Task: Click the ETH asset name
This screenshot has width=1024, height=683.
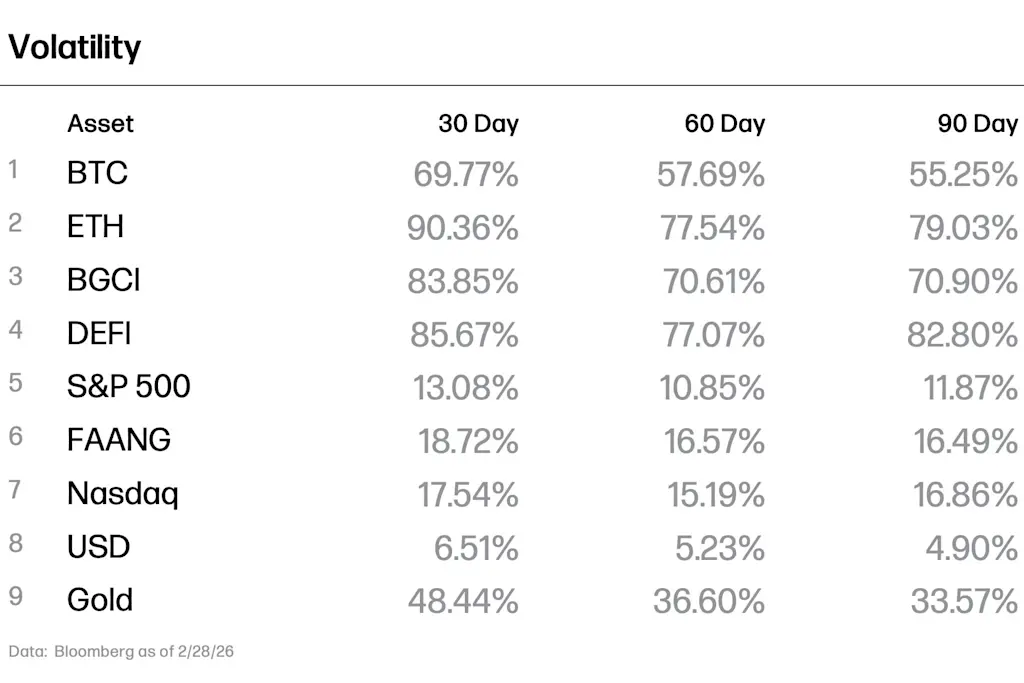Action: (95, 227)
